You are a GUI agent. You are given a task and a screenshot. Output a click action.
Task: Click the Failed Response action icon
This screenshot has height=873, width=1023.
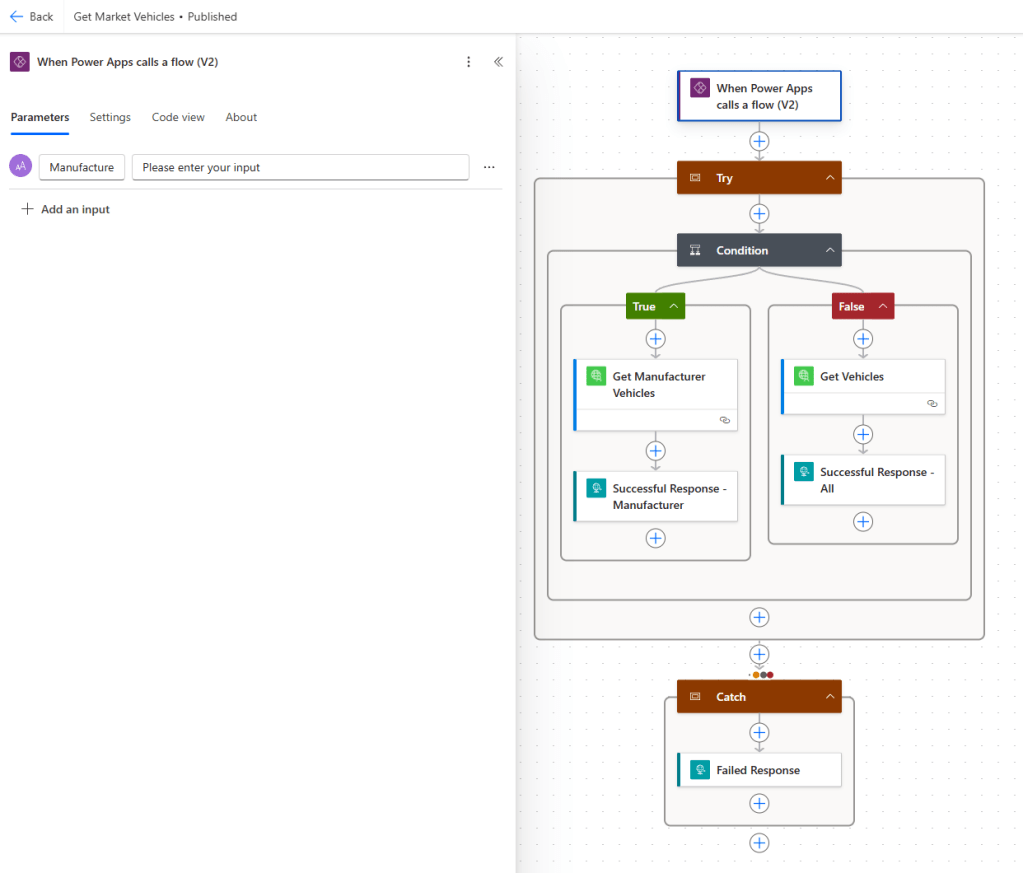(700, 770)
